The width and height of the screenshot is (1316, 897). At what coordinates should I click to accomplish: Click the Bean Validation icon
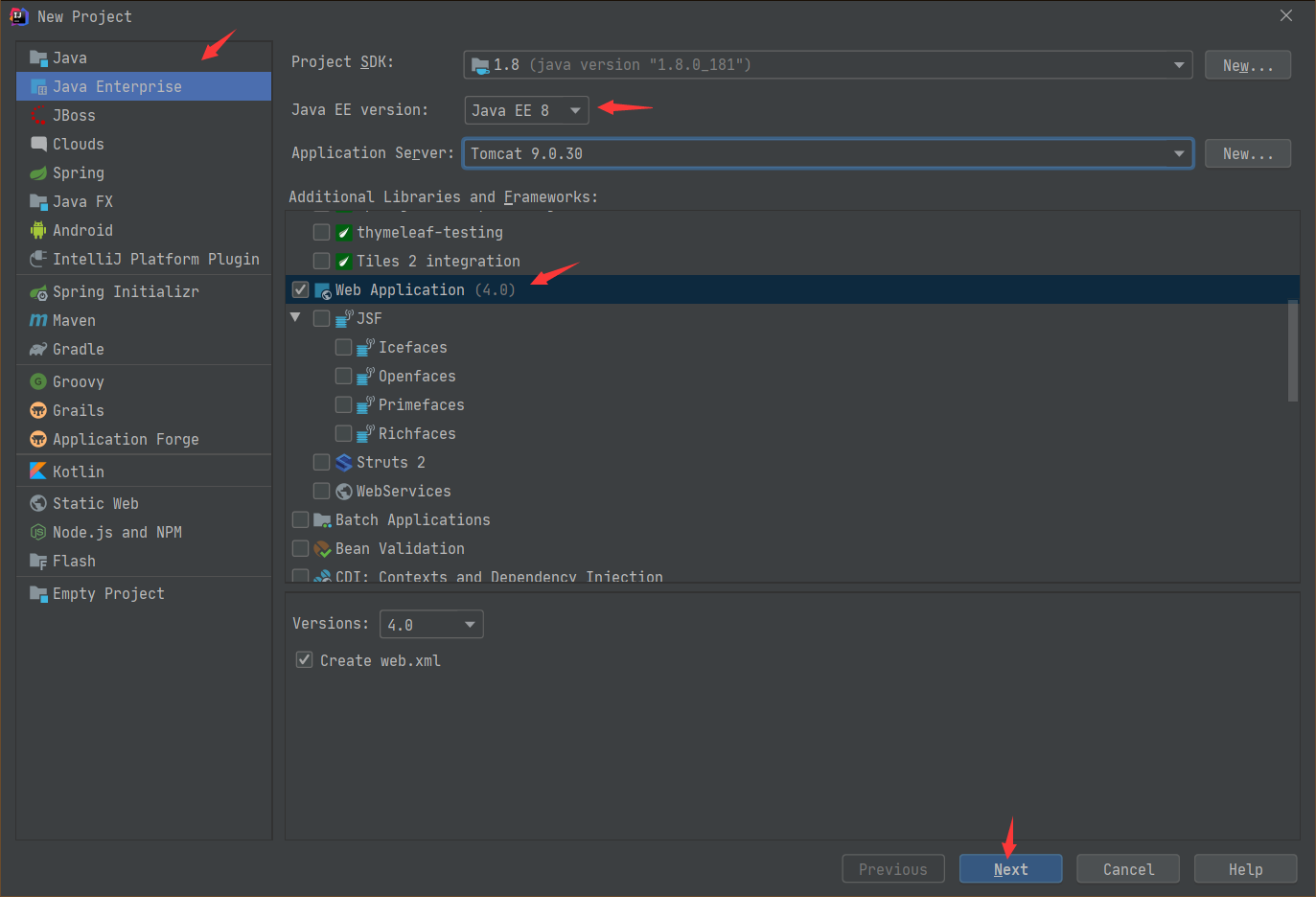tap(323, 548)
